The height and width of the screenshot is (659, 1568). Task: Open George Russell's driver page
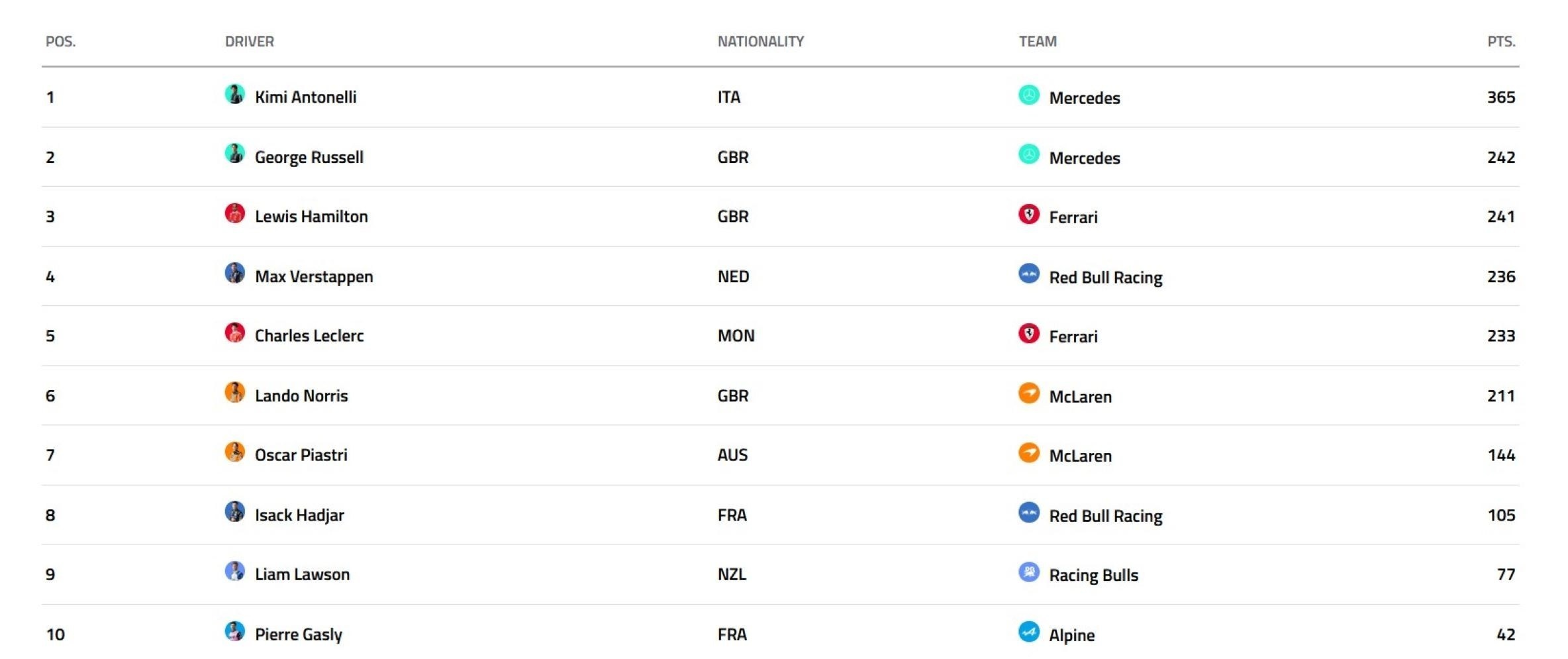(x=309, y=158)
